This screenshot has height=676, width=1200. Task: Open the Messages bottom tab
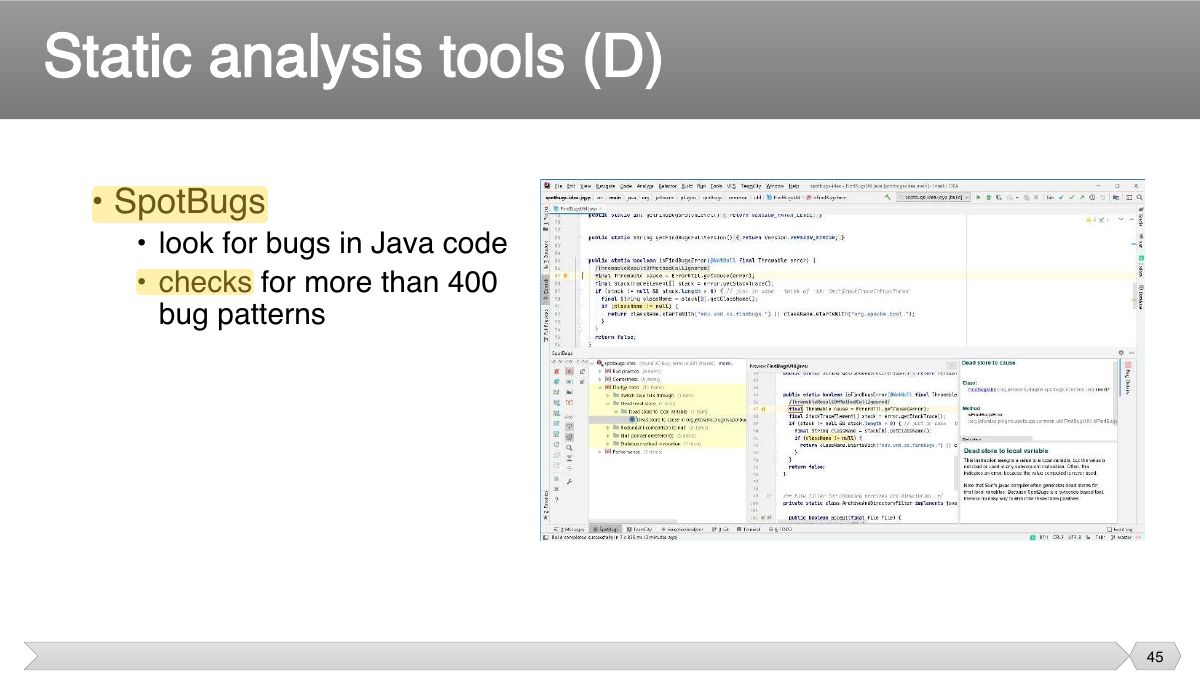tap(569, 529)
